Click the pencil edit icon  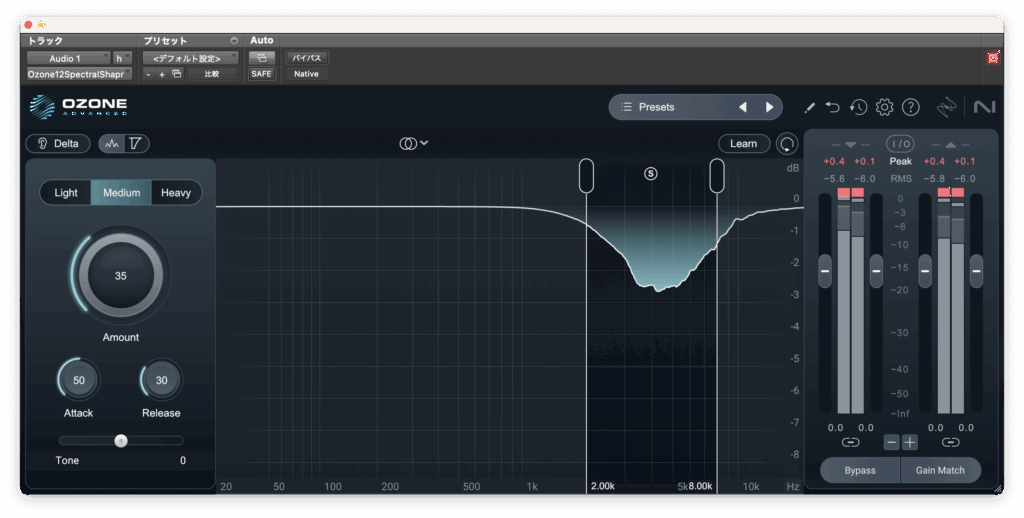[809, 107]
